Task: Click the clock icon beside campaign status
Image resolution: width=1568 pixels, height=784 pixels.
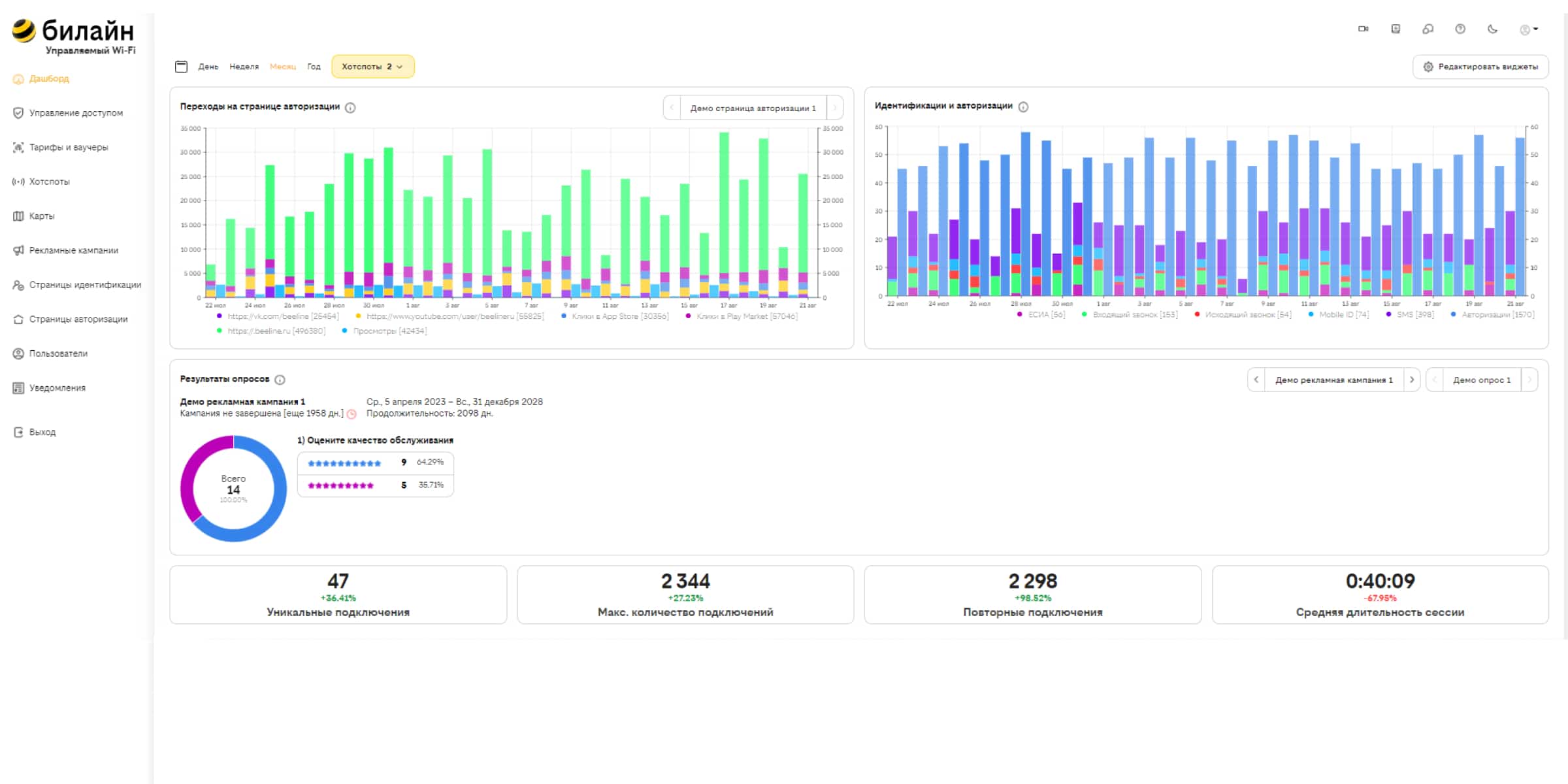Action: pyautogui.click(x=351, y=414)
